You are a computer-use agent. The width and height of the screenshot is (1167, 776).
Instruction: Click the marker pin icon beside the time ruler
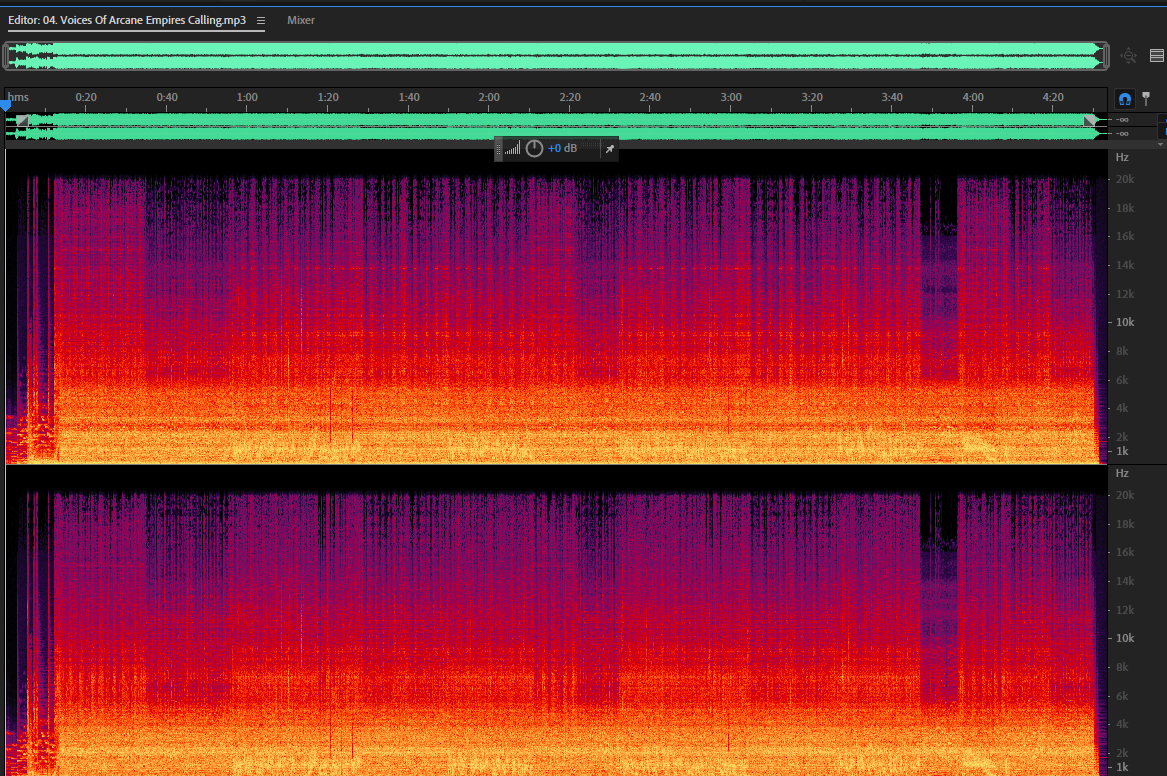[1146, 98]
